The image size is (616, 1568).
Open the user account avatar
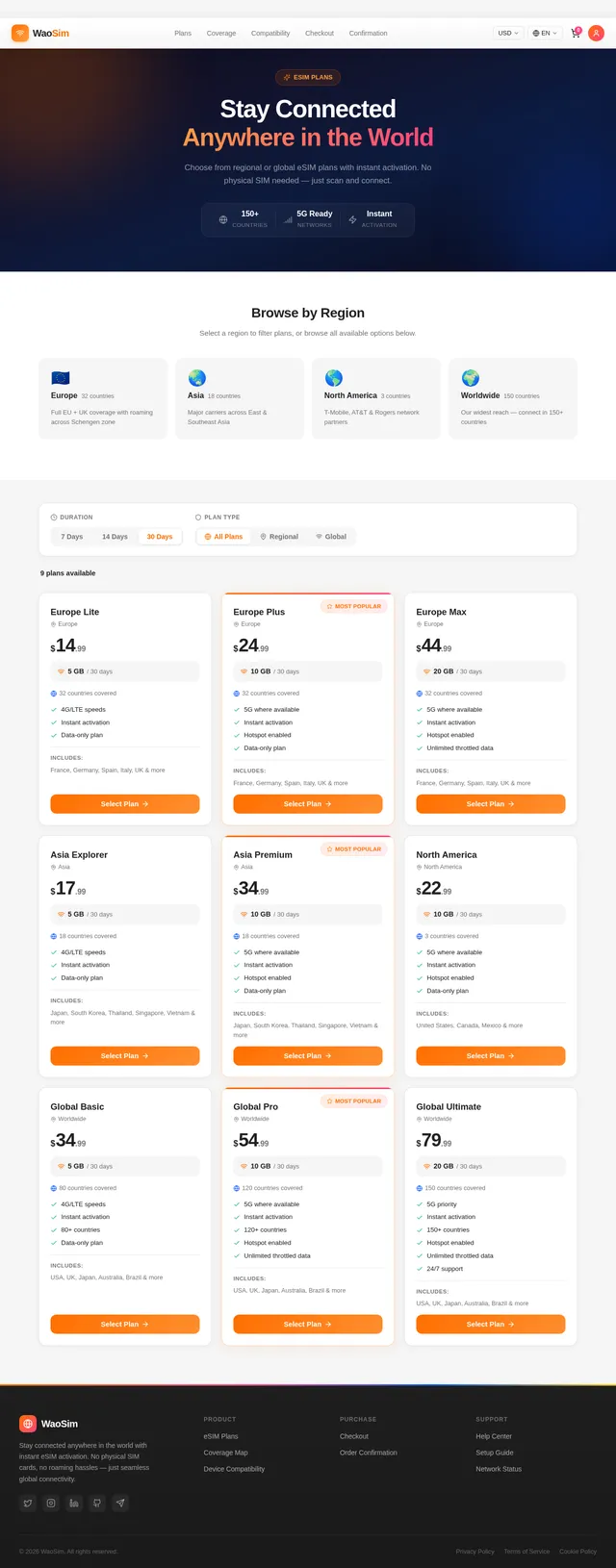tap(596, 33)
